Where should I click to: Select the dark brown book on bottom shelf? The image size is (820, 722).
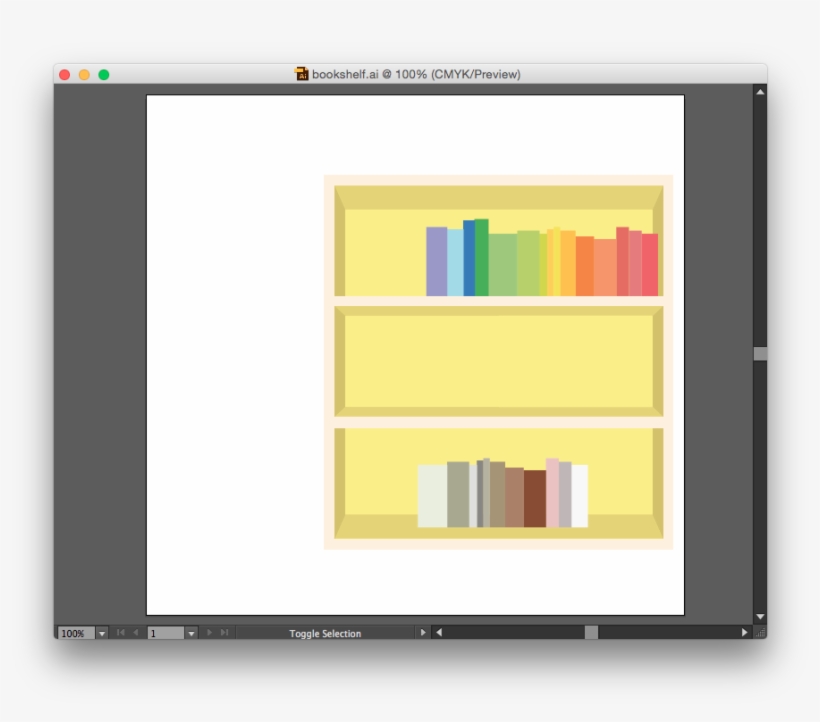pos(535,498)
